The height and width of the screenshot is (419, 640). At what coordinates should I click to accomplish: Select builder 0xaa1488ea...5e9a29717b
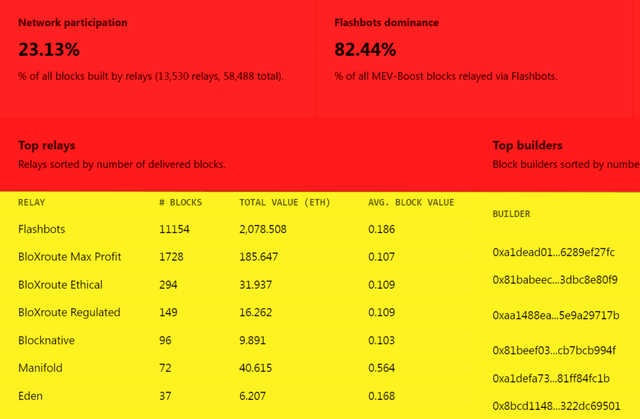tap(556, 315)
